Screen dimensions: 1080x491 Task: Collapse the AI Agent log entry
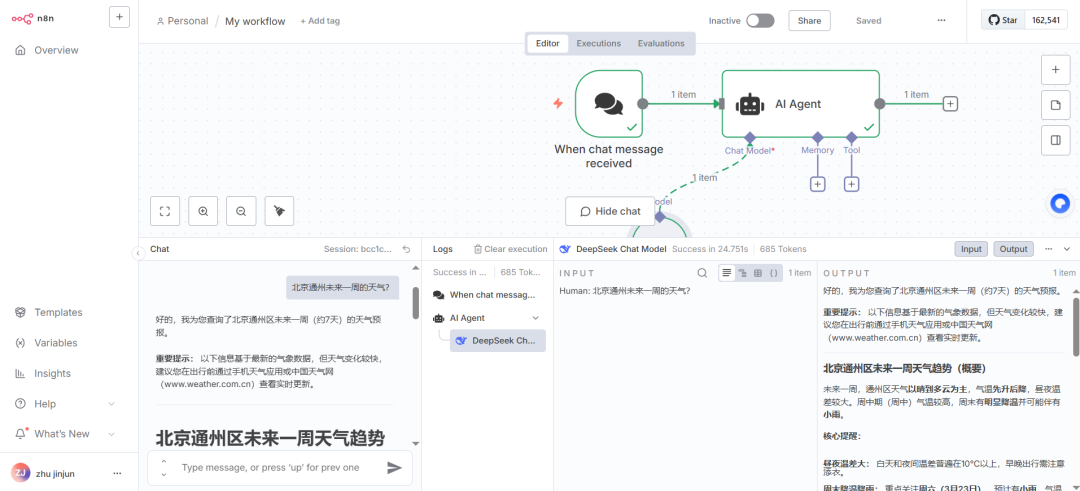[535, 318]
